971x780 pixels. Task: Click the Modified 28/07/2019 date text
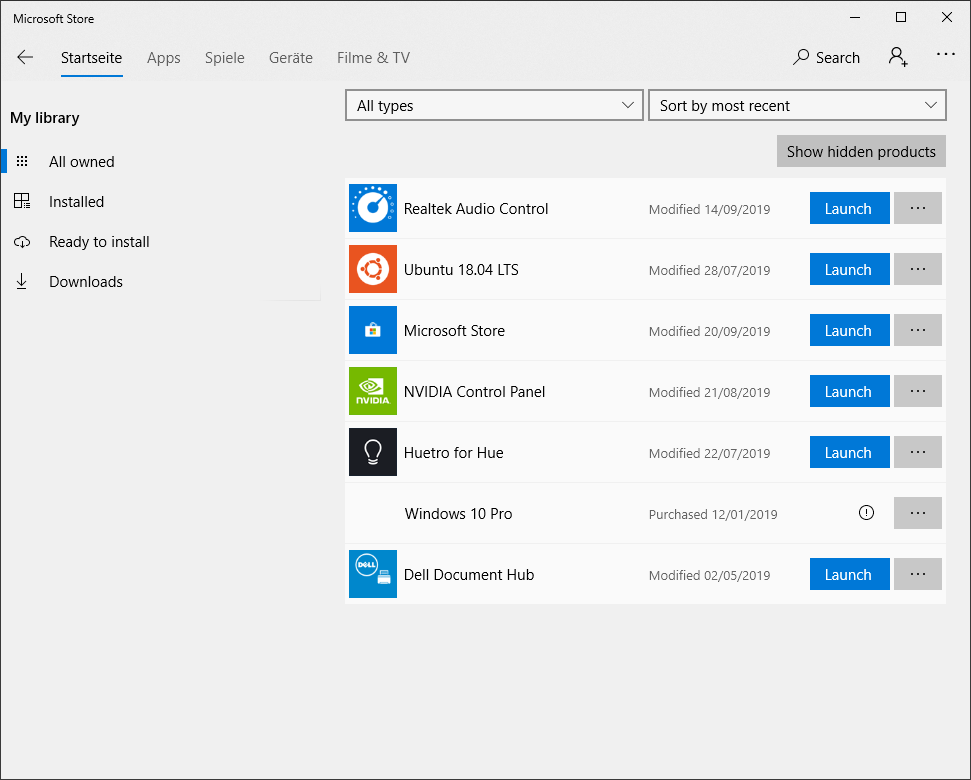click(709, 271)
